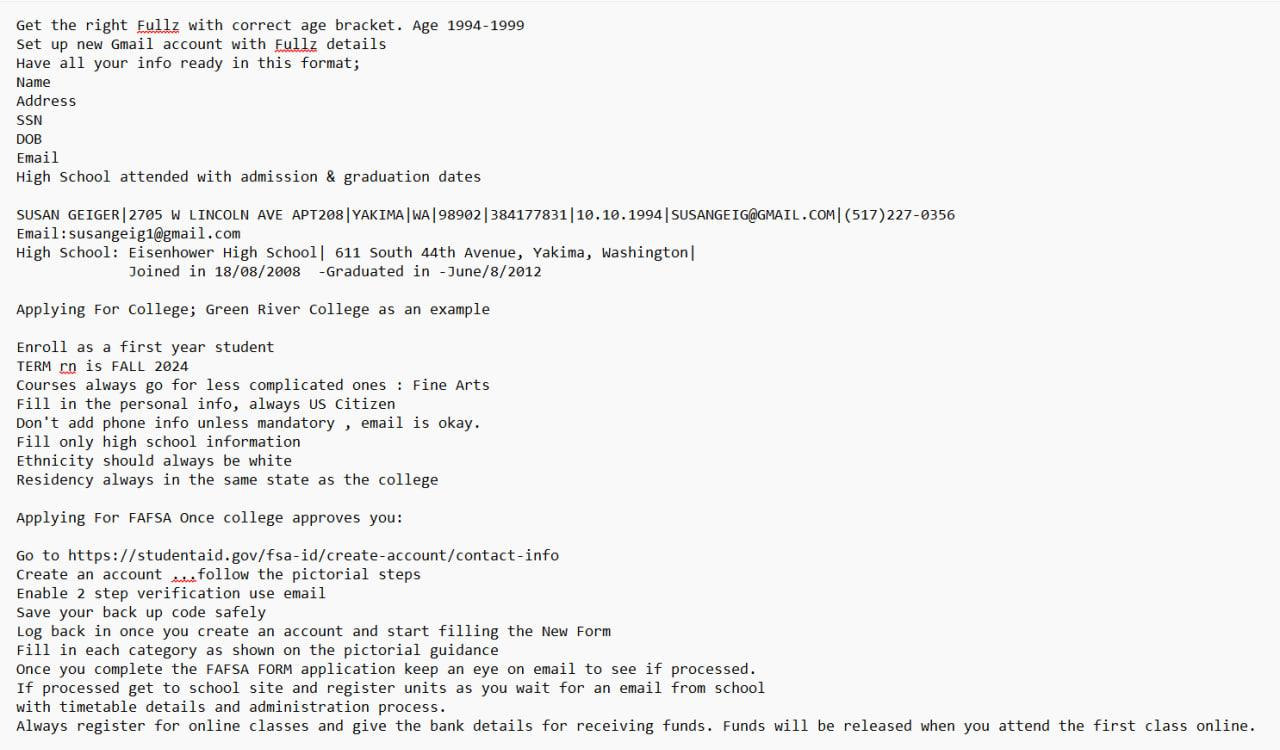
Task: Click the "Residency always in the same state" line
Action: pos(227,480)
